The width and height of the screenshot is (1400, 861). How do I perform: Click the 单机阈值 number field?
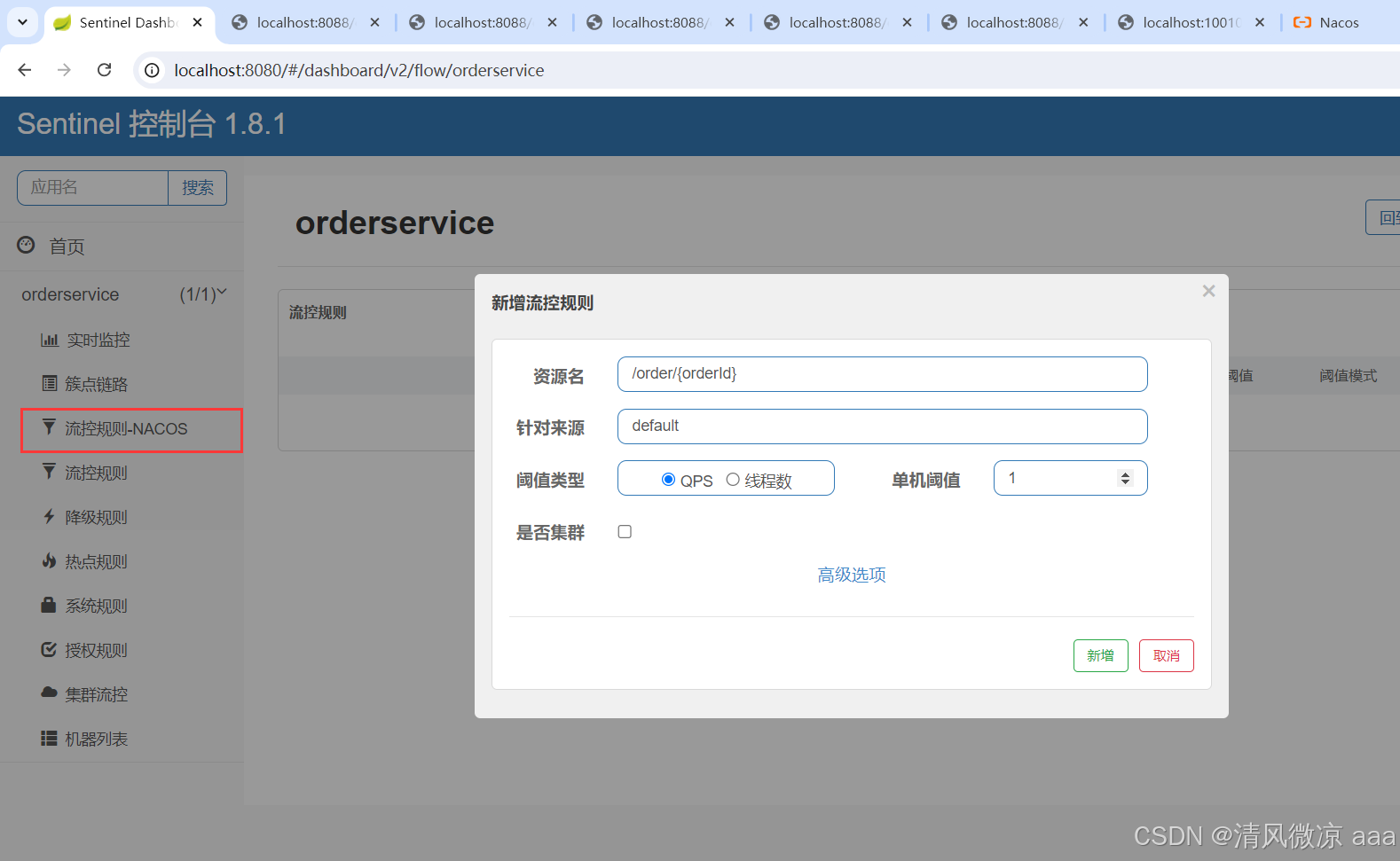pos(1070,478)
